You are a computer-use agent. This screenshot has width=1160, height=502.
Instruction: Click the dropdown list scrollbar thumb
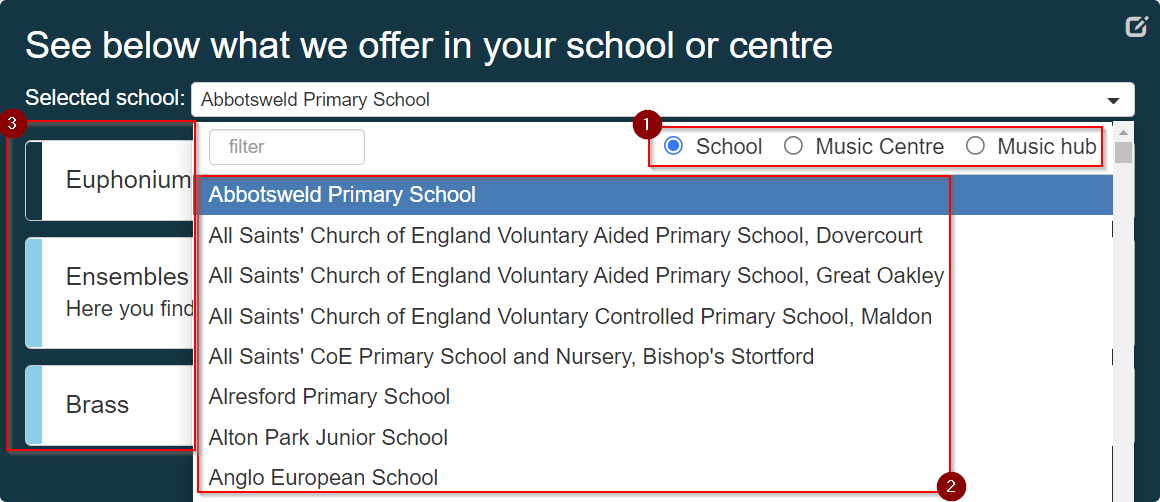(x=1123, y=152)
